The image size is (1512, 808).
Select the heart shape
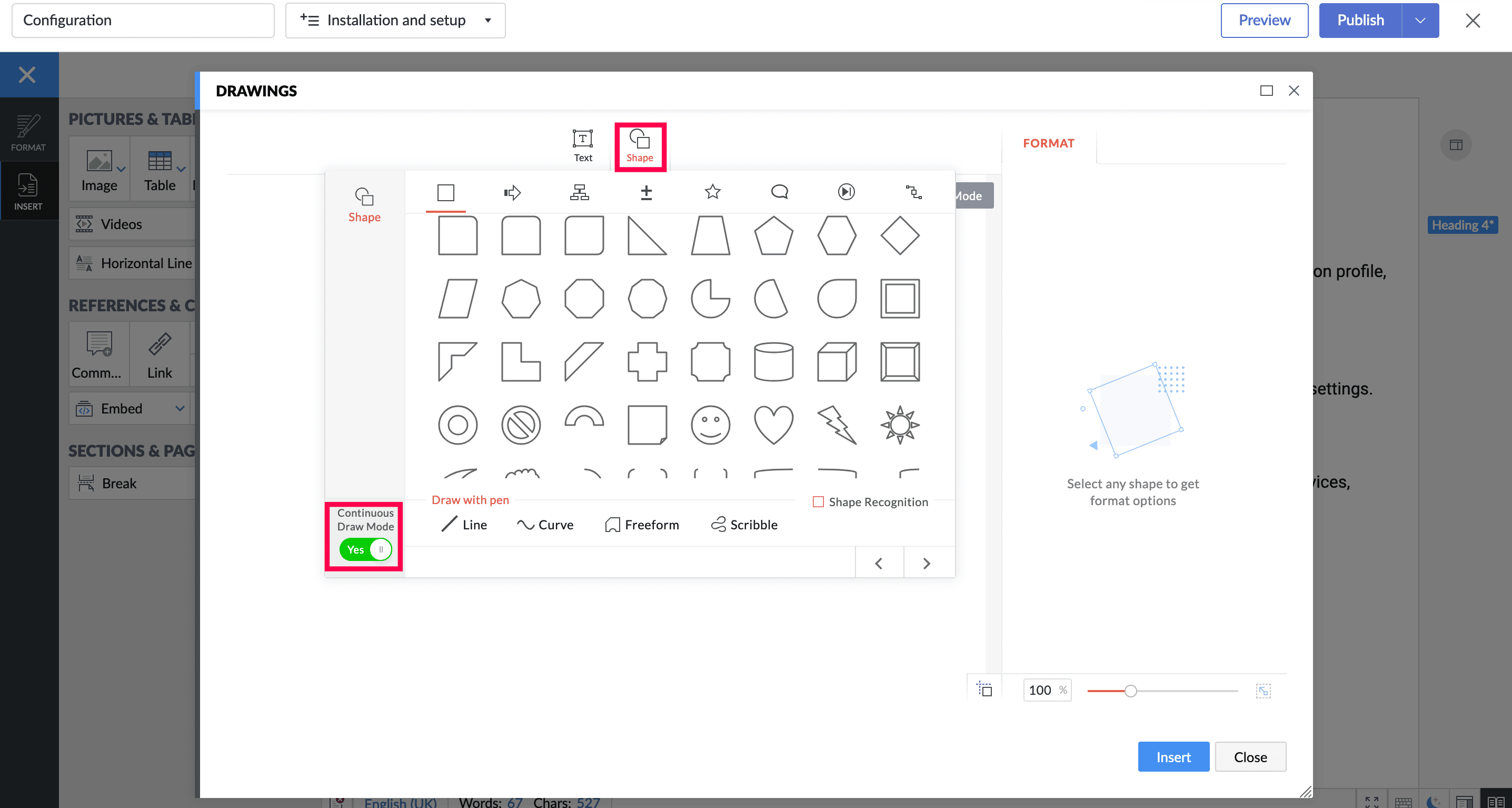click(773, 425)
